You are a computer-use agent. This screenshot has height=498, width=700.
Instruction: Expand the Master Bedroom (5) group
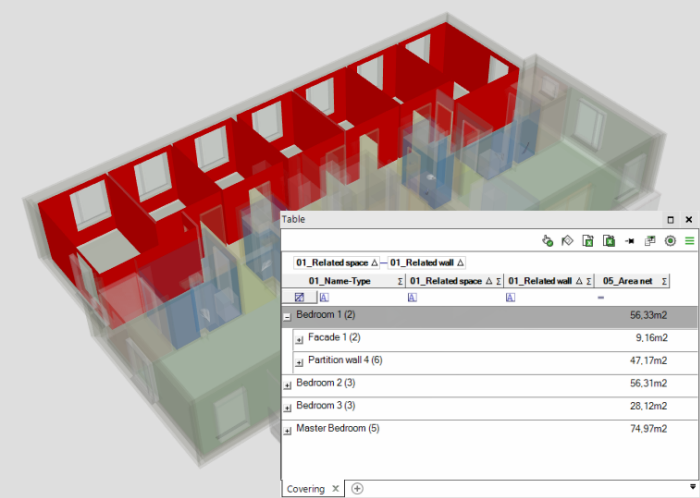tap(287, 431)
